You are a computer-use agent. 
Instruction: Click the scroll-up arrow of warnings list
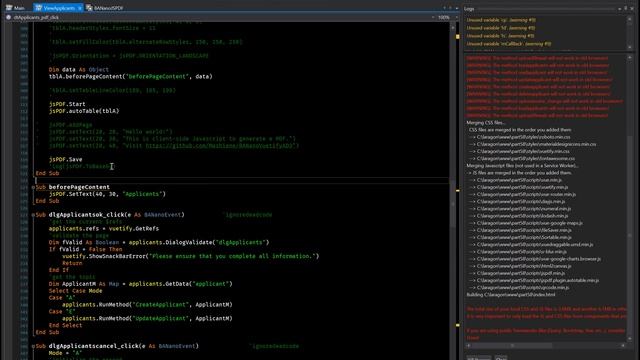(x=630, y=19)
